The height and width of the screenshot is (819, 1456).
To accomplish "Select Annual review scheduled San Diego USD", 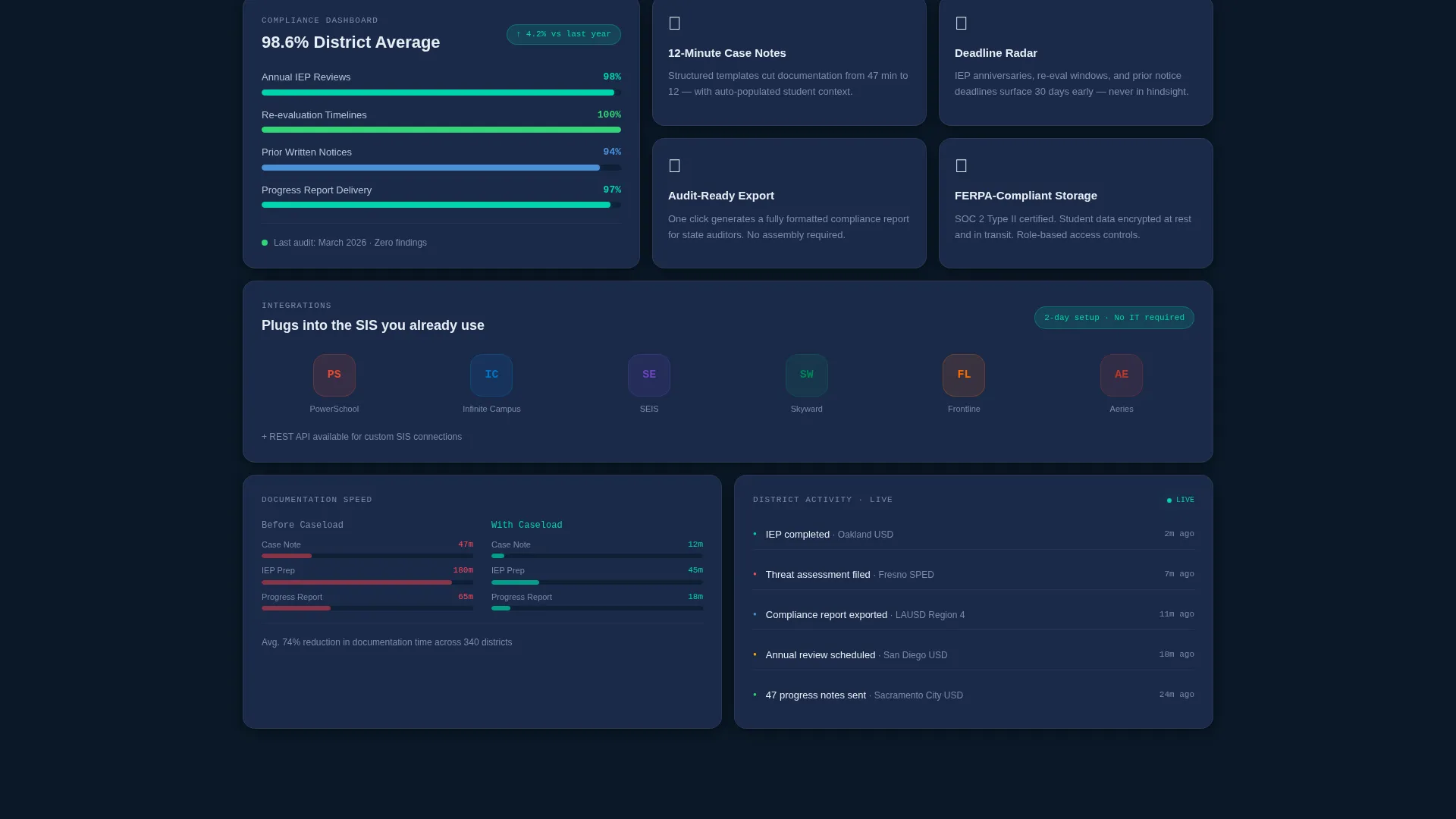I will (x=974, y=654).
